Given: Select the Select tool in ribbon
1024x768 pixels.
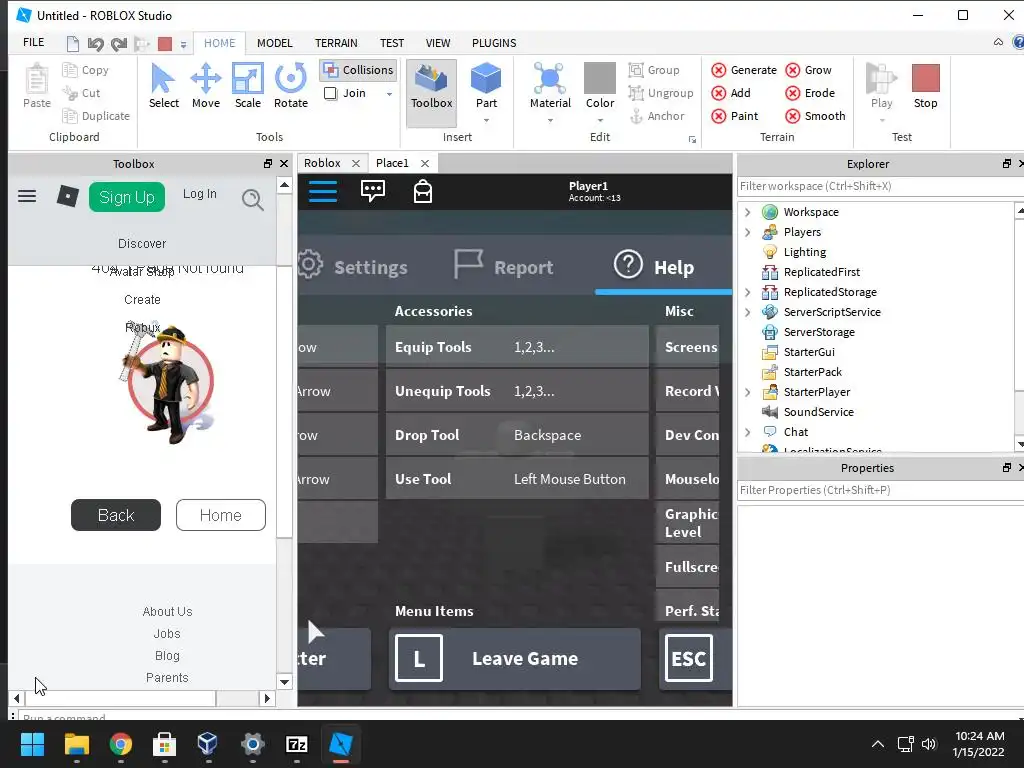Looking at the screenshot, I should click(x=163, y=86).
